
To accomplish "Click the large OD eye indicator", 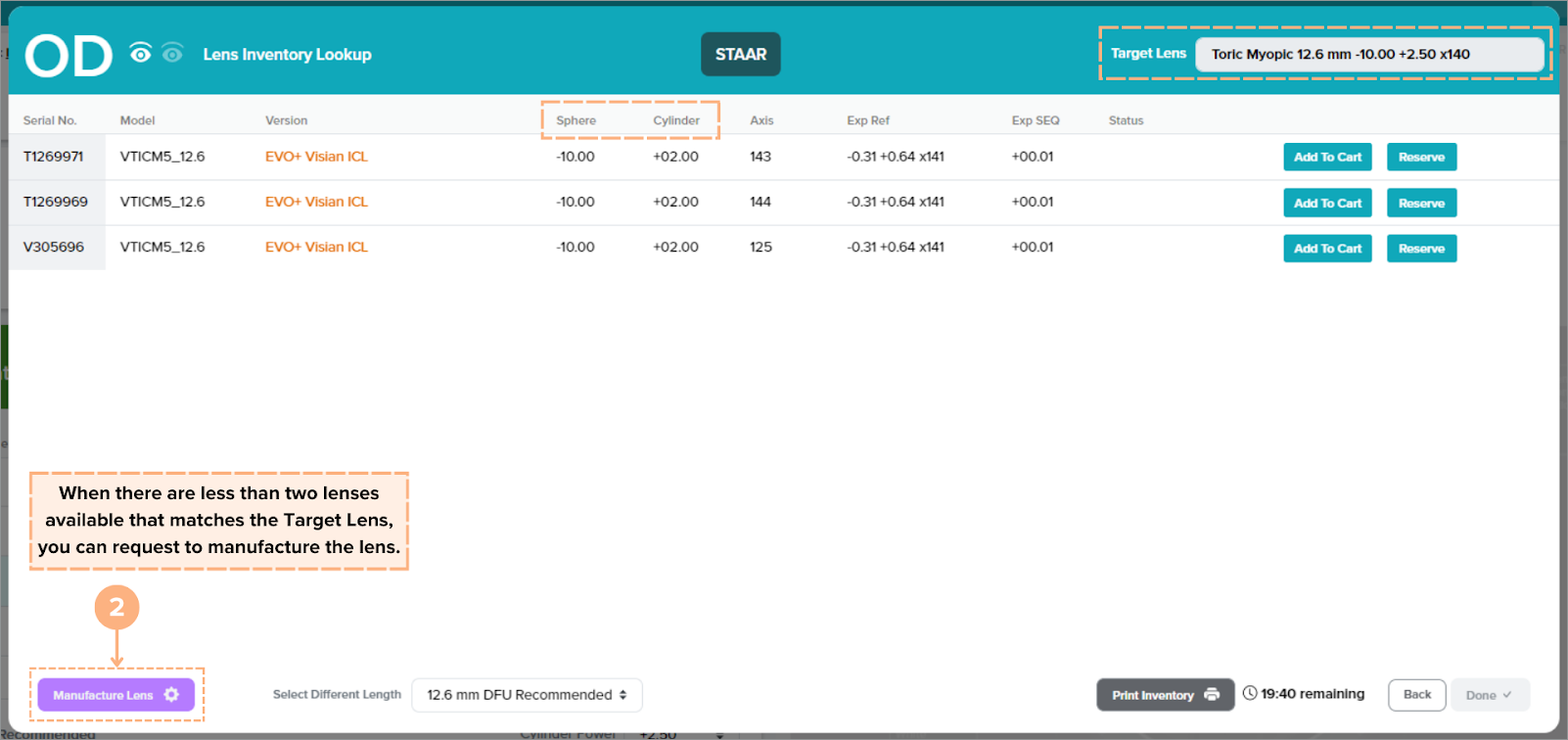I will click(x=69, y=56).
